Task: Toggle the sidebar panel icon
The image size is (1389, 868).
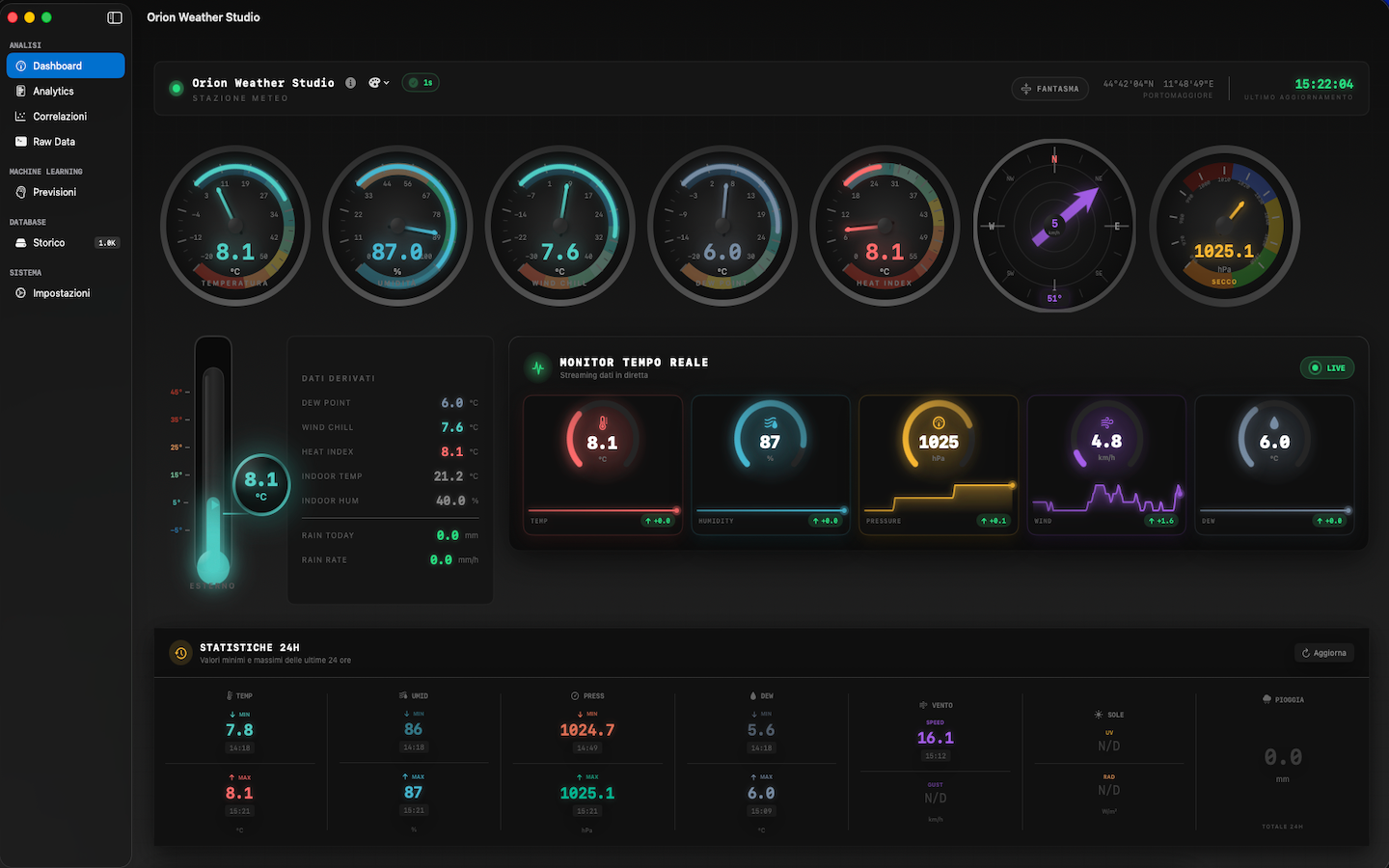Action: click(115, 17)
